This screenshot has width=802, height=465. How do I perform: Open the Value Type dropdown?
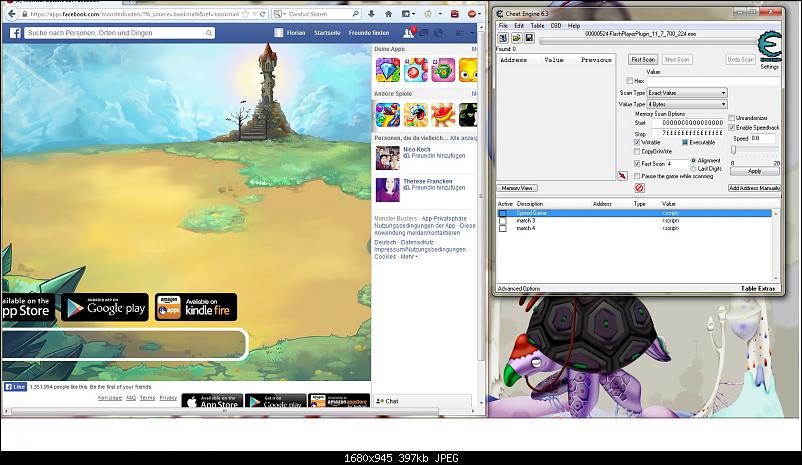click(x=687, y=104)
